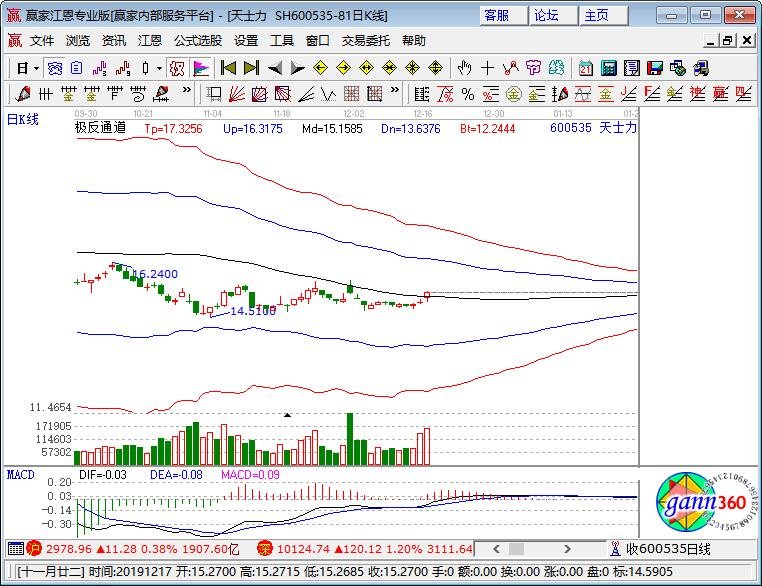Image resolution: width=762 pixels, height=586 pixels.
Task: Click the blue clipboard document icon
Action: click(76, 68)
